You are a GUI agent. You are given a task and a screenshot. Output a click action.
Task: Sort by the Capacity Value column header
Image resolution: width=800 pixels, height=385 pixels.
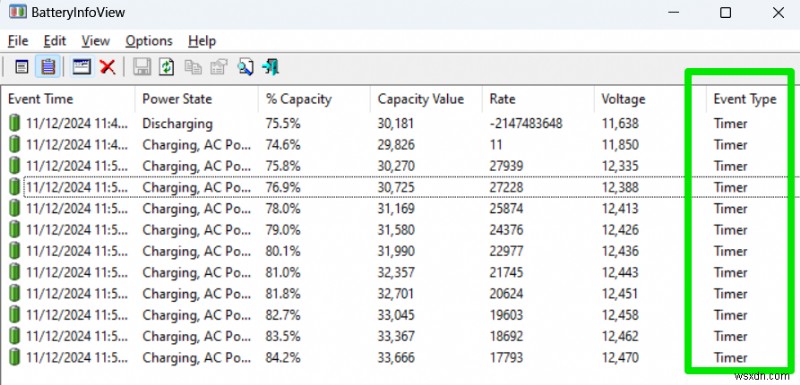(x=426, y=99)
